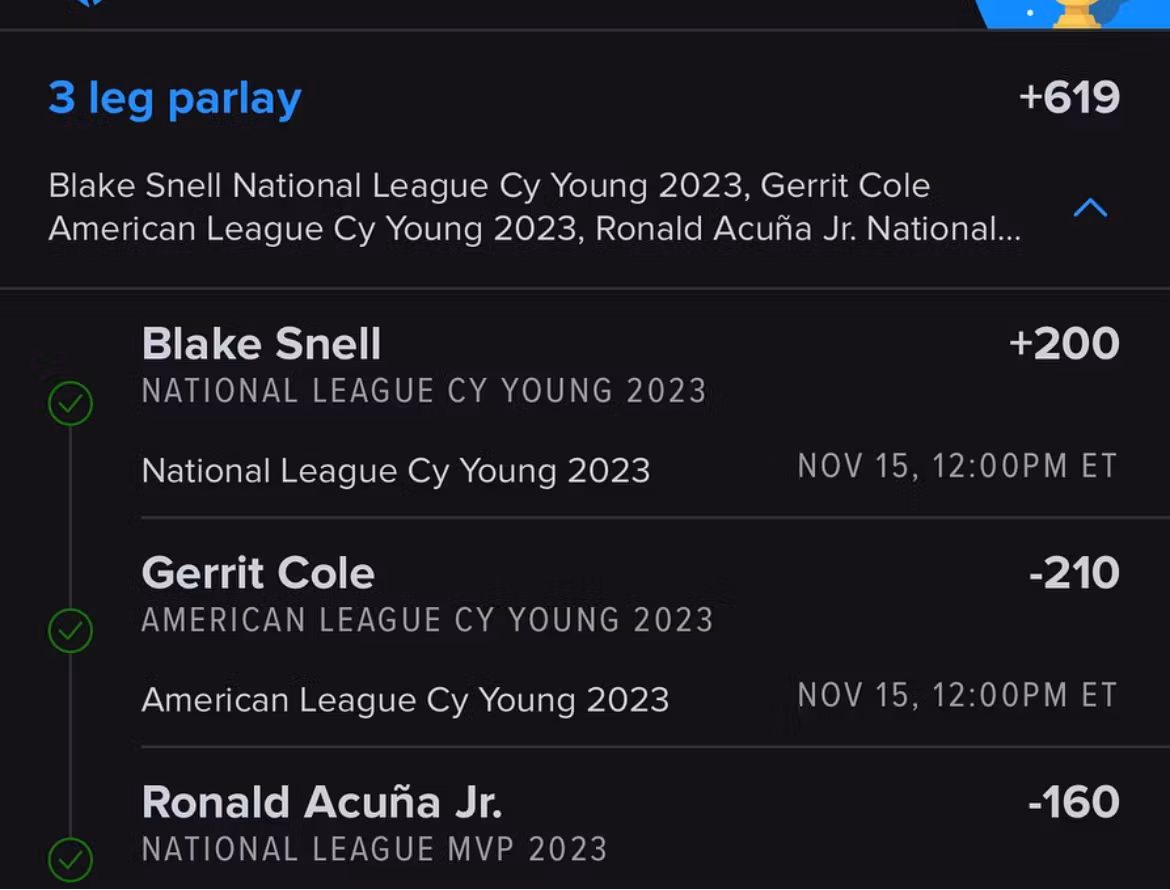The width and height of the screenshot is (1170, 890).
Task: Tap the -210 odds for Gerrit Cole
Action: [1073, 573]
